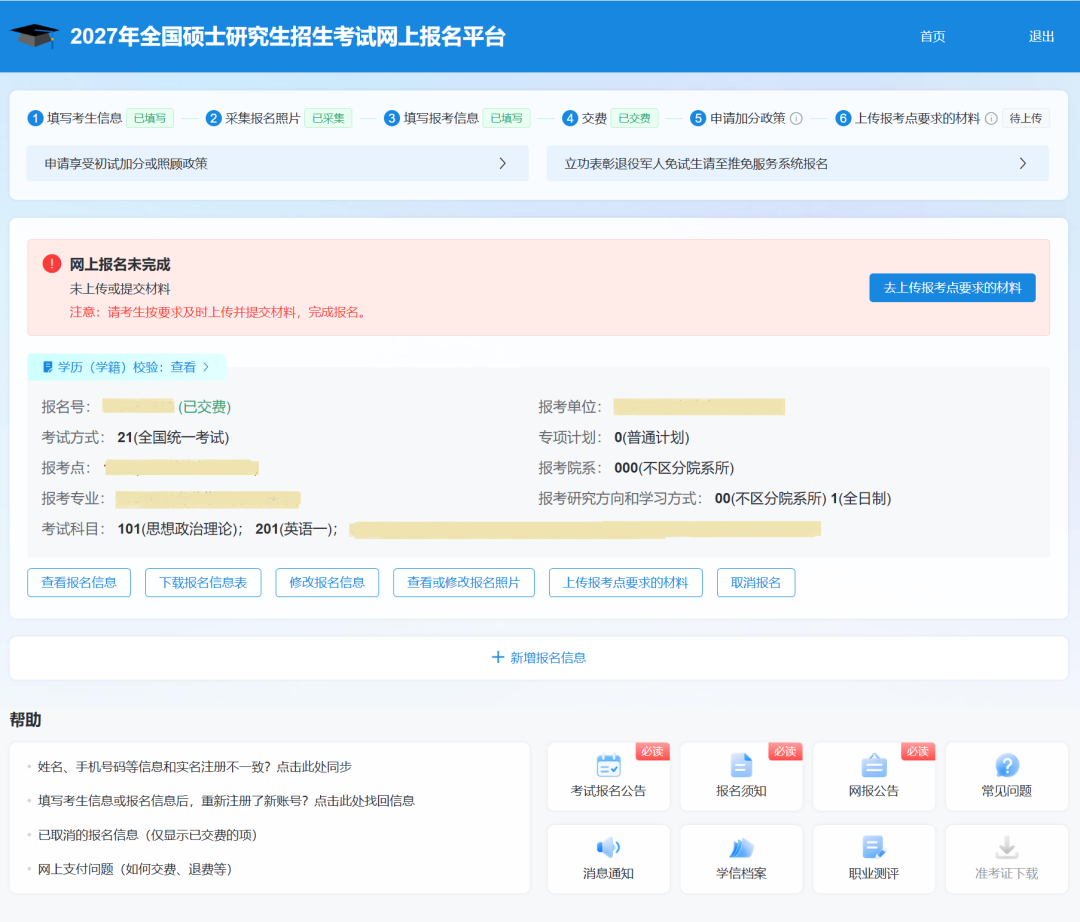Click 修改报名信息 button
Viewport: 1080px width, 922px height.
pyautogui.click(x=327, y=583)
